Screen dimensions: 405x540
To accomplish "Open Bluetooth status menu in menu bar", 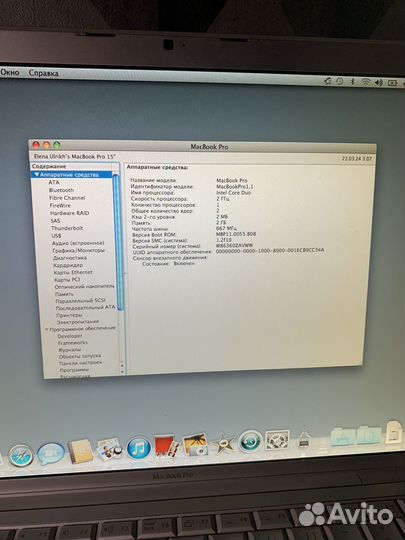I will click(352, 82).
